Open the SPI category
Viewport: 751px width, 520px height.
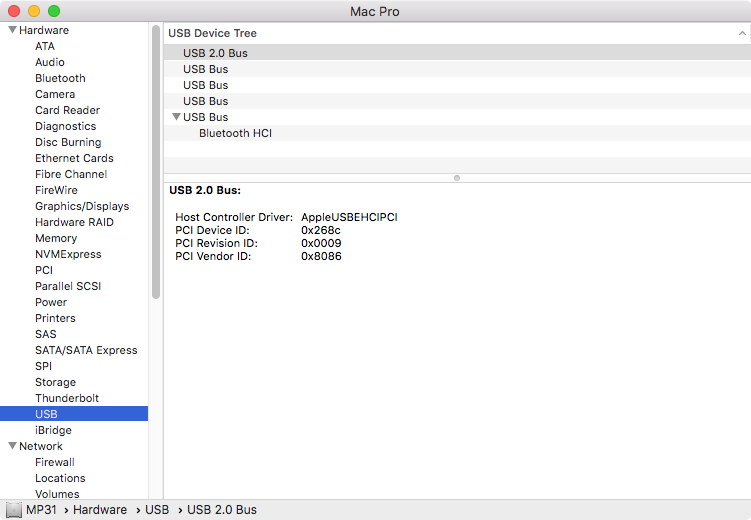43,366
